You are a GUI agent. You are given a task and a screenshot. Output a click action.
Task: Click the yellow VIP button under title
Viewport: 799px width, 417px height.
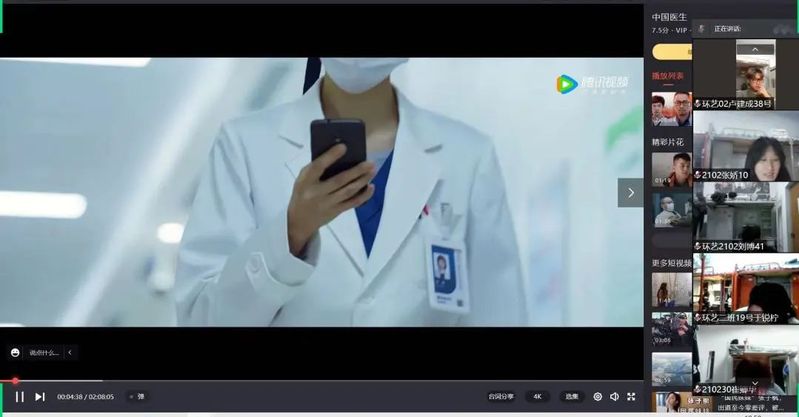click(x=671, y=51)
